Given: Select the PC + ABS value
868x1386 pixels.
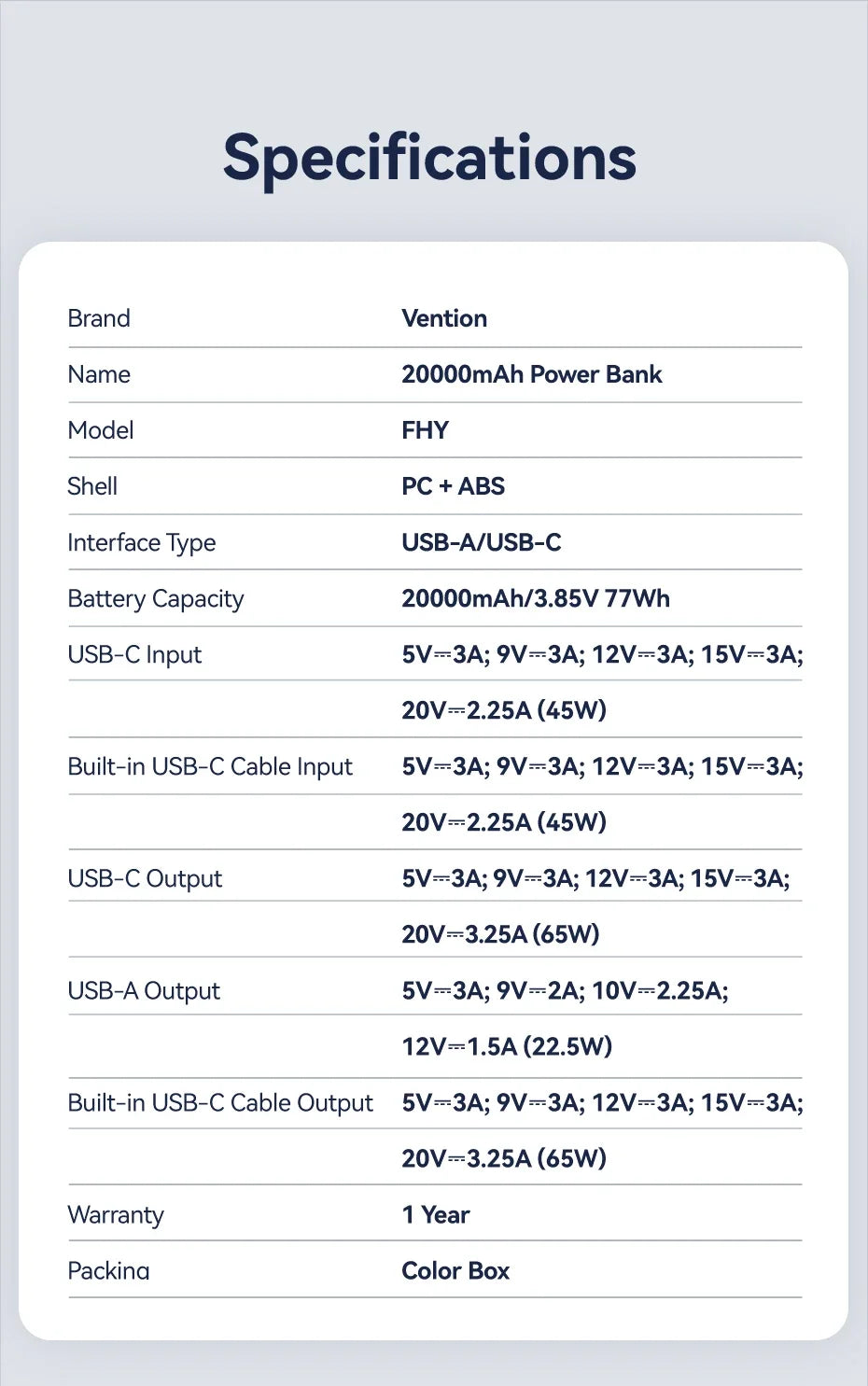Looking at the screenshot, I should 453,486.
